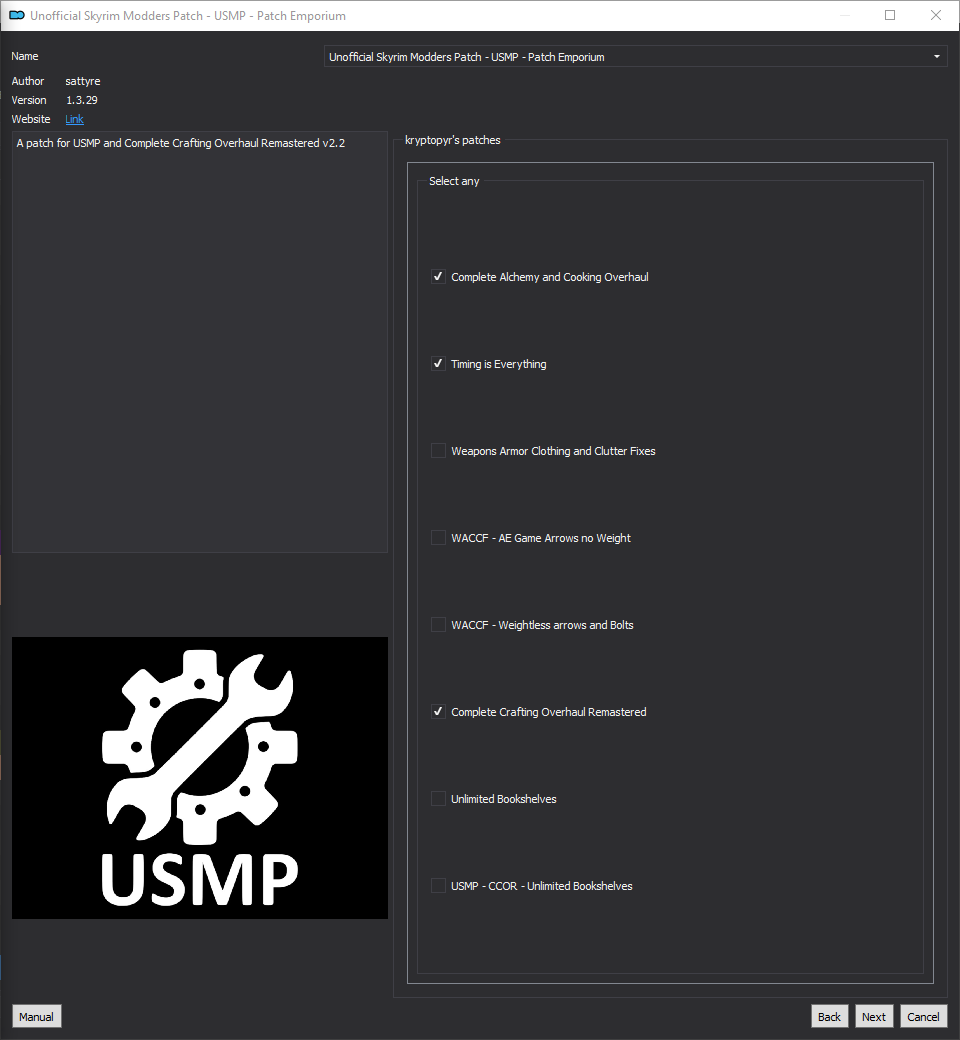
Task: Enable Weapons Armor Clothing and Clutter Fixes
Action: tap(438, 451)
